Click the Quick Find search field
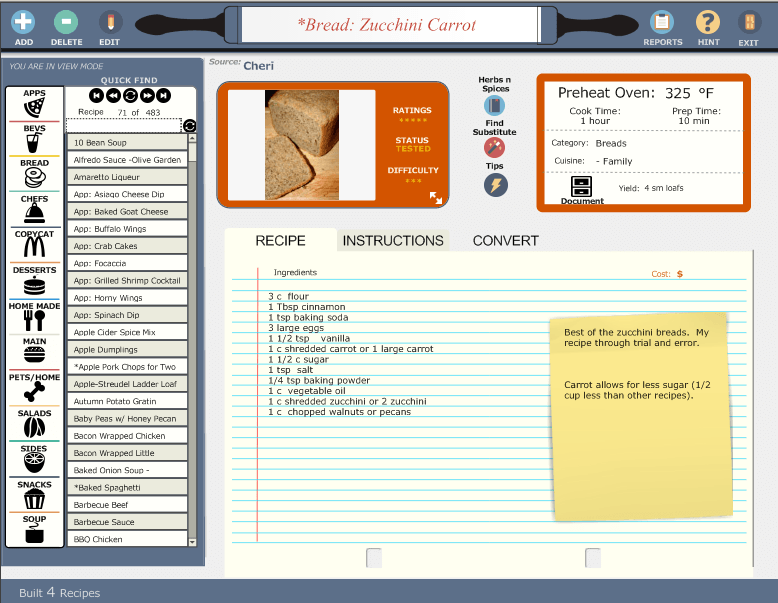The image size is (778, 603). pos(123,125)
